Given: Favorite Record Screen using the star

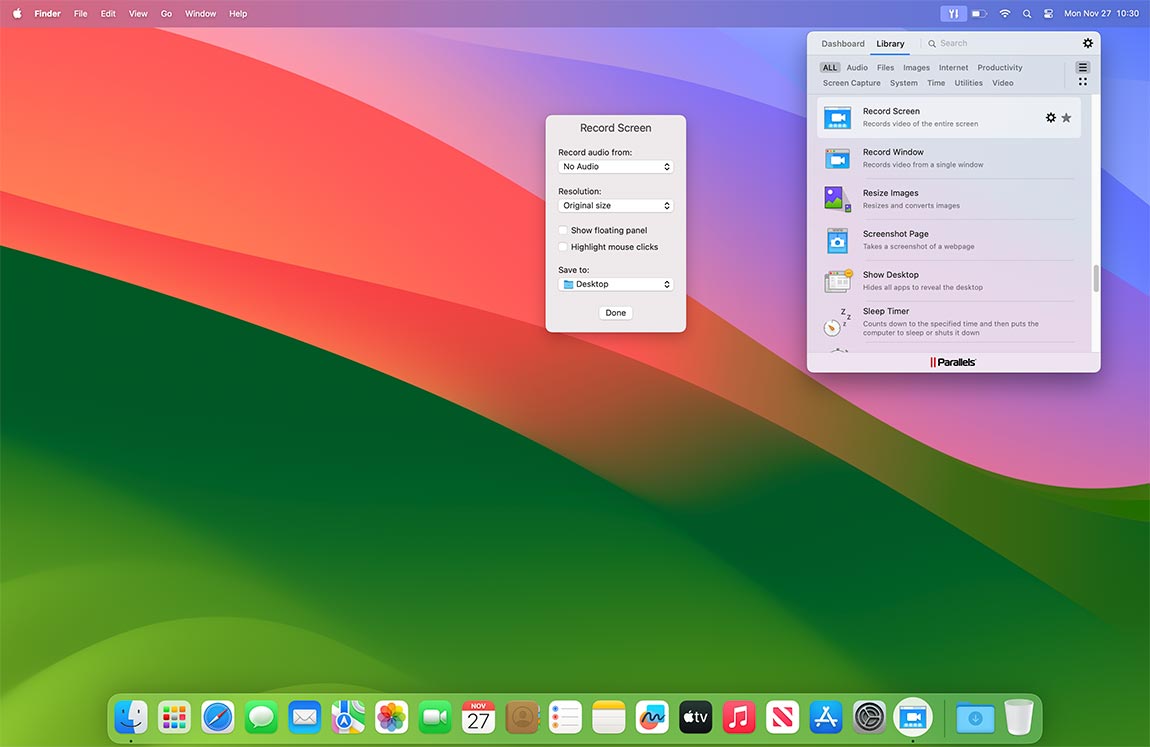Looking at the screenshot, I should 1066,117.
